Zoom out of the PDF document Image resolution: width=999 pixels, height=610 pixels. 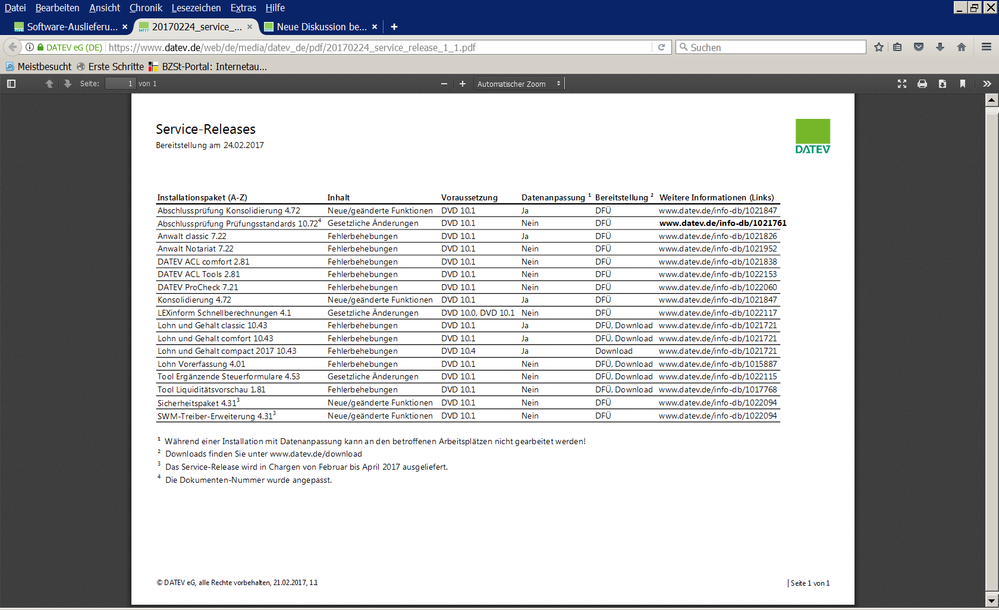(444, 84)
